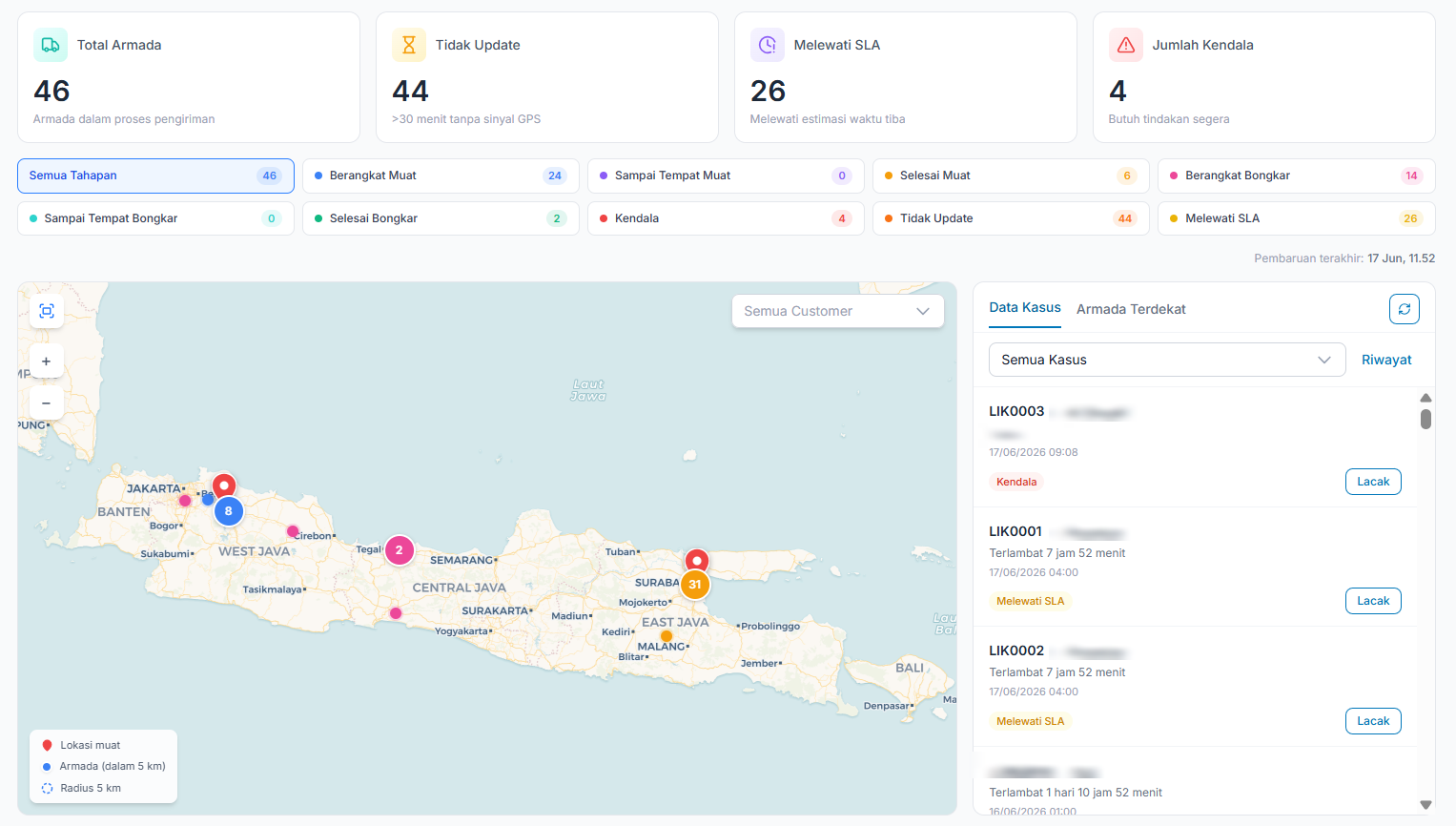Click the LIK0003 case title
This screenshot has height=826, width=1456.
click(x=1016, y=411)
